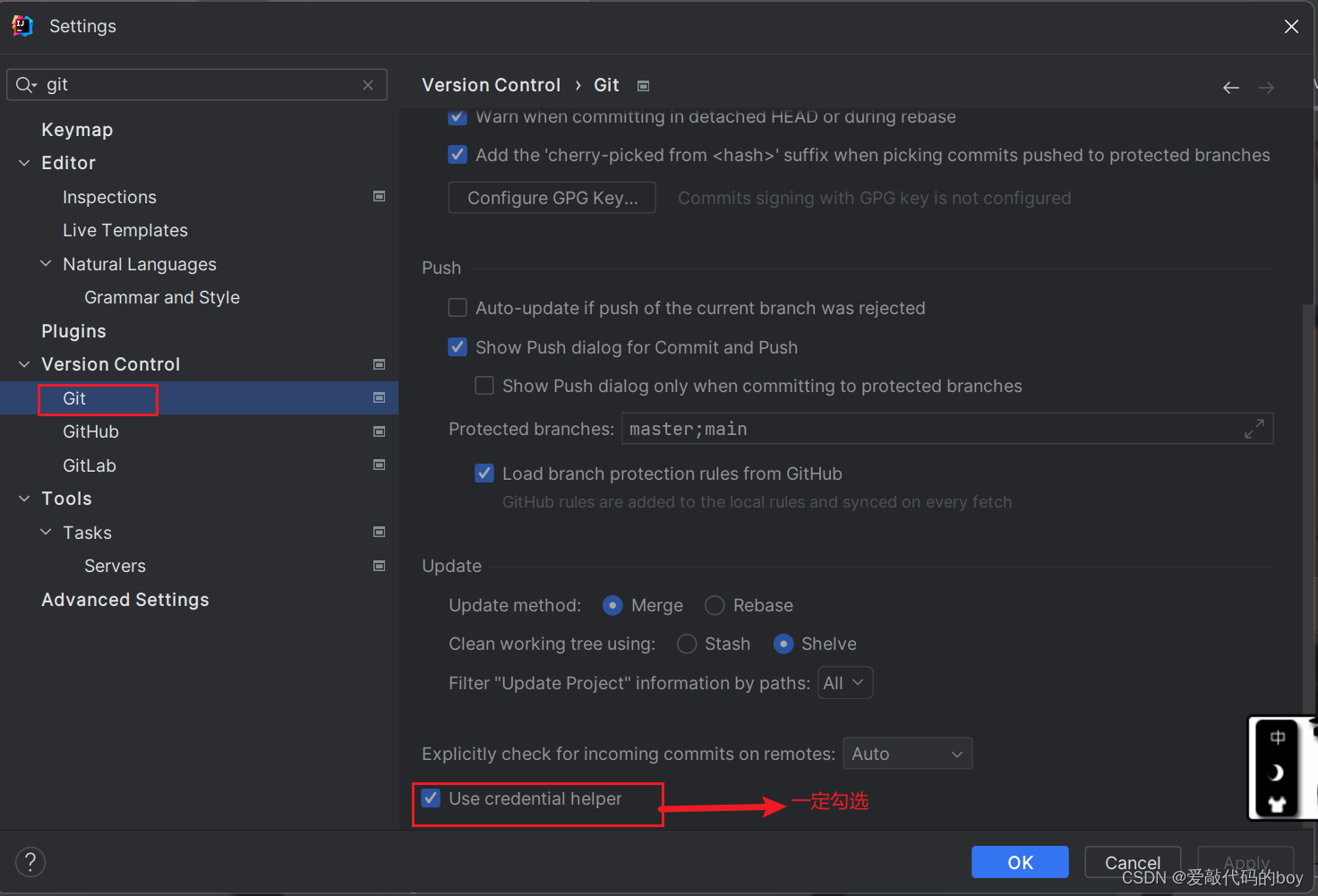Choose Shelve for cleaning working tree

click(x=783, y=644)
